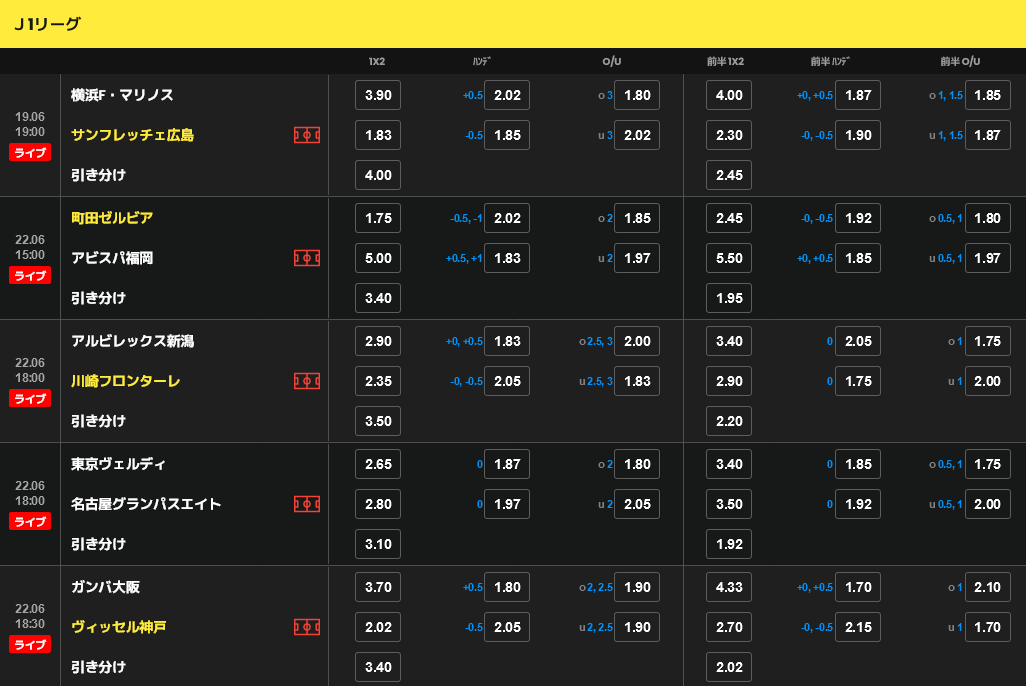Screen dimensions: 1026x686
Task: Select 横浜F・マリノス 1X2 odds 3.90
Action: 378,95
